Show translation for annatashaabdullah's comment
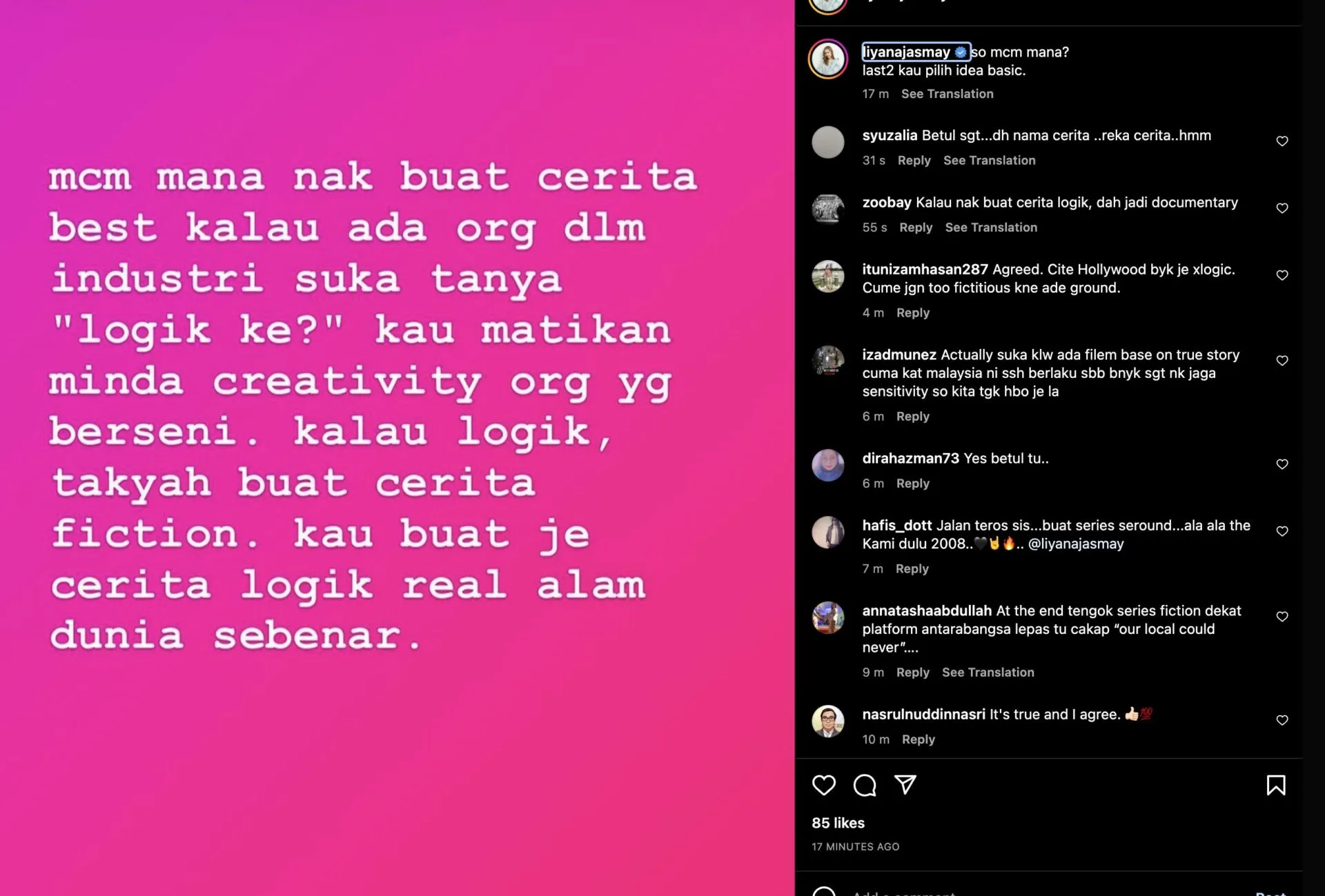The image size is (1325, 896). pos(988,673)
